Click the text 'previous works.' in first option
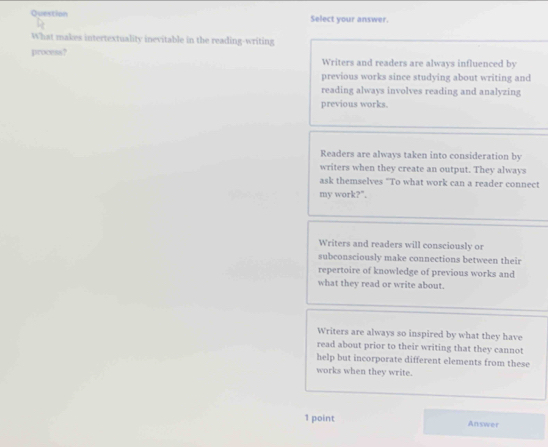This screenshot has width=548, height=447. point(354,104)
